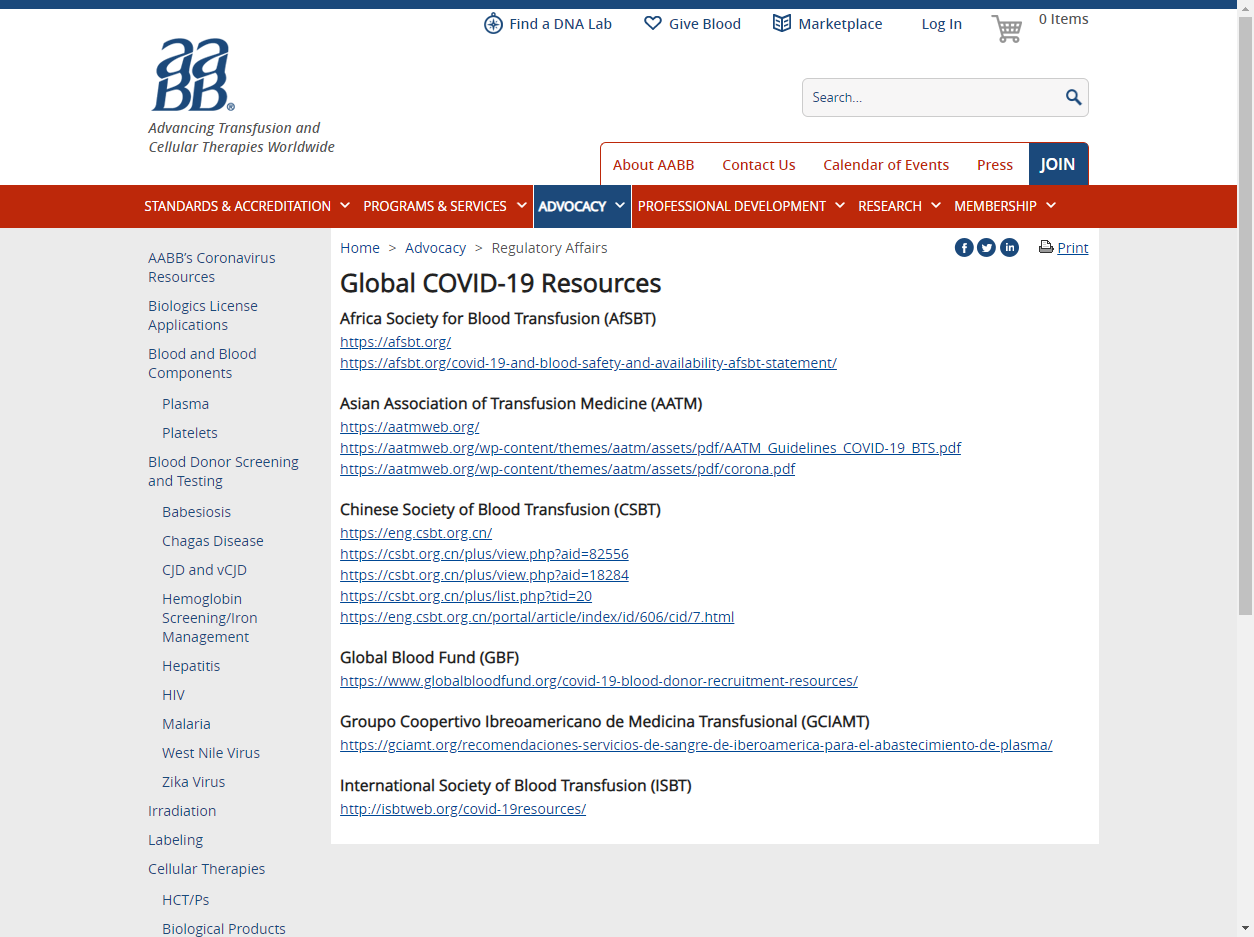Open Blood Donor Screening and Testing
The width and height of the screenshot is (1254, 937).
tap(223, 471)
